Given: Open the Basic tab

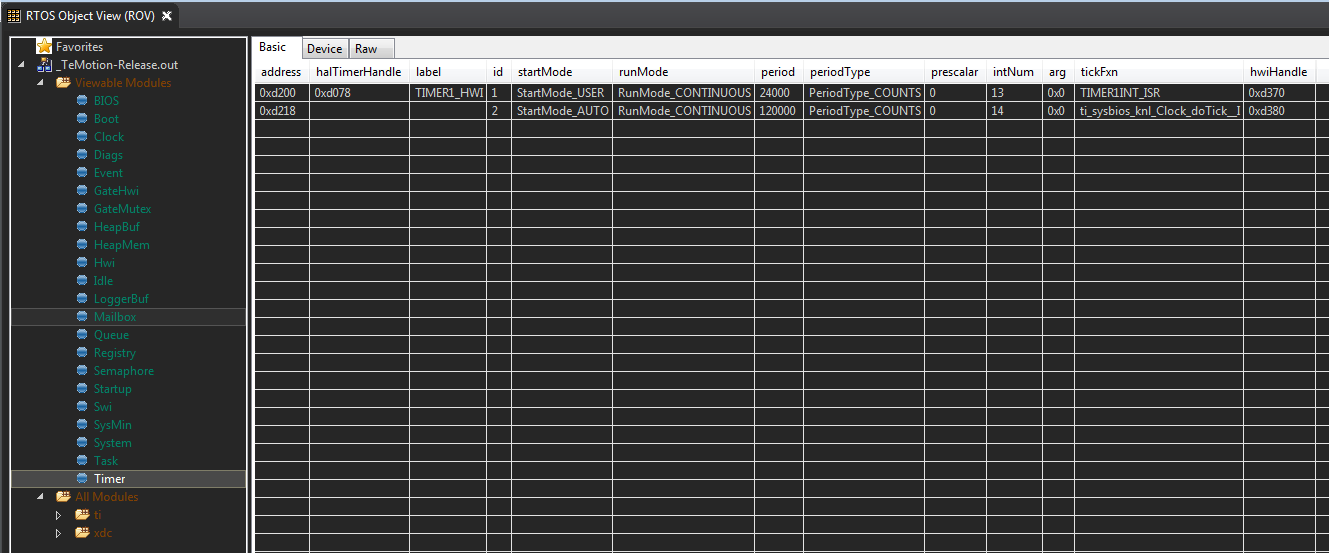Looking at the screenshot, I should pos(273,47).
